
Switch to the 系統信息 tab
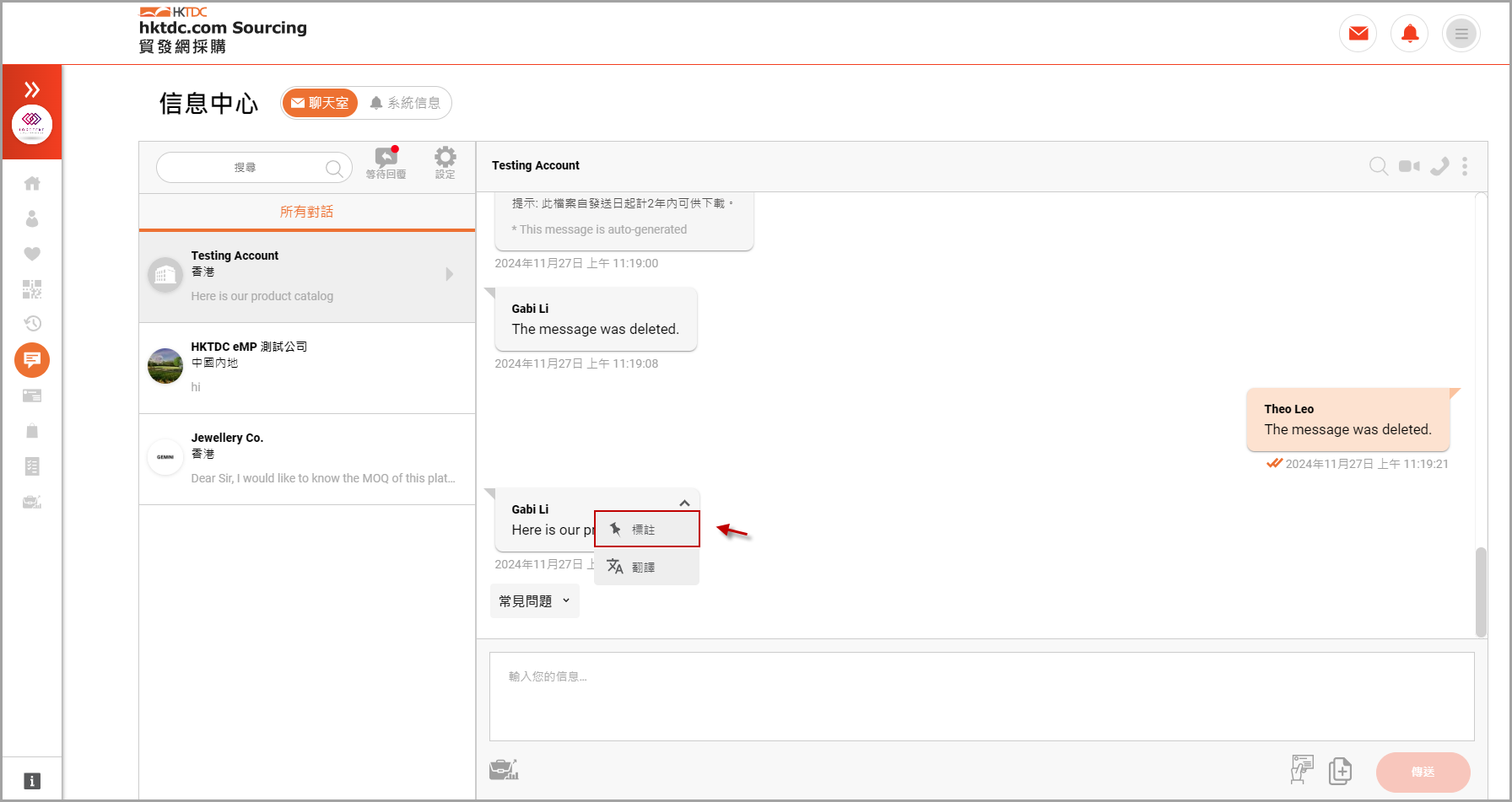[405, 103]
